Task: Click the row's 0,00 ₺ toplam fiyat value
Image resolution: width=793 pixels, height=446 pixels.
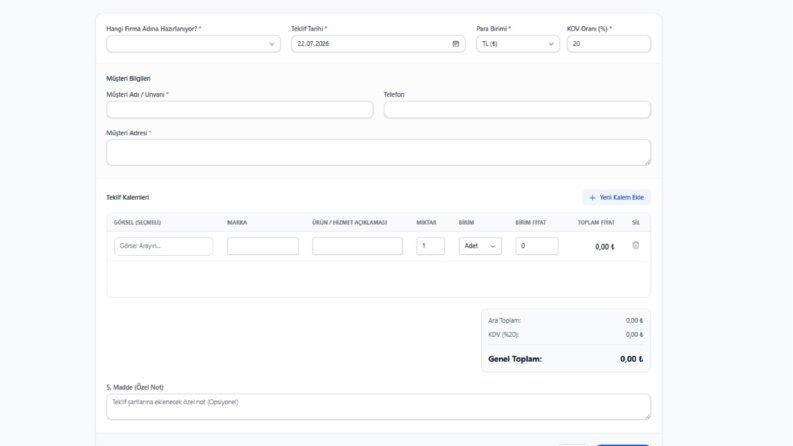Action: tap(605, 247)
